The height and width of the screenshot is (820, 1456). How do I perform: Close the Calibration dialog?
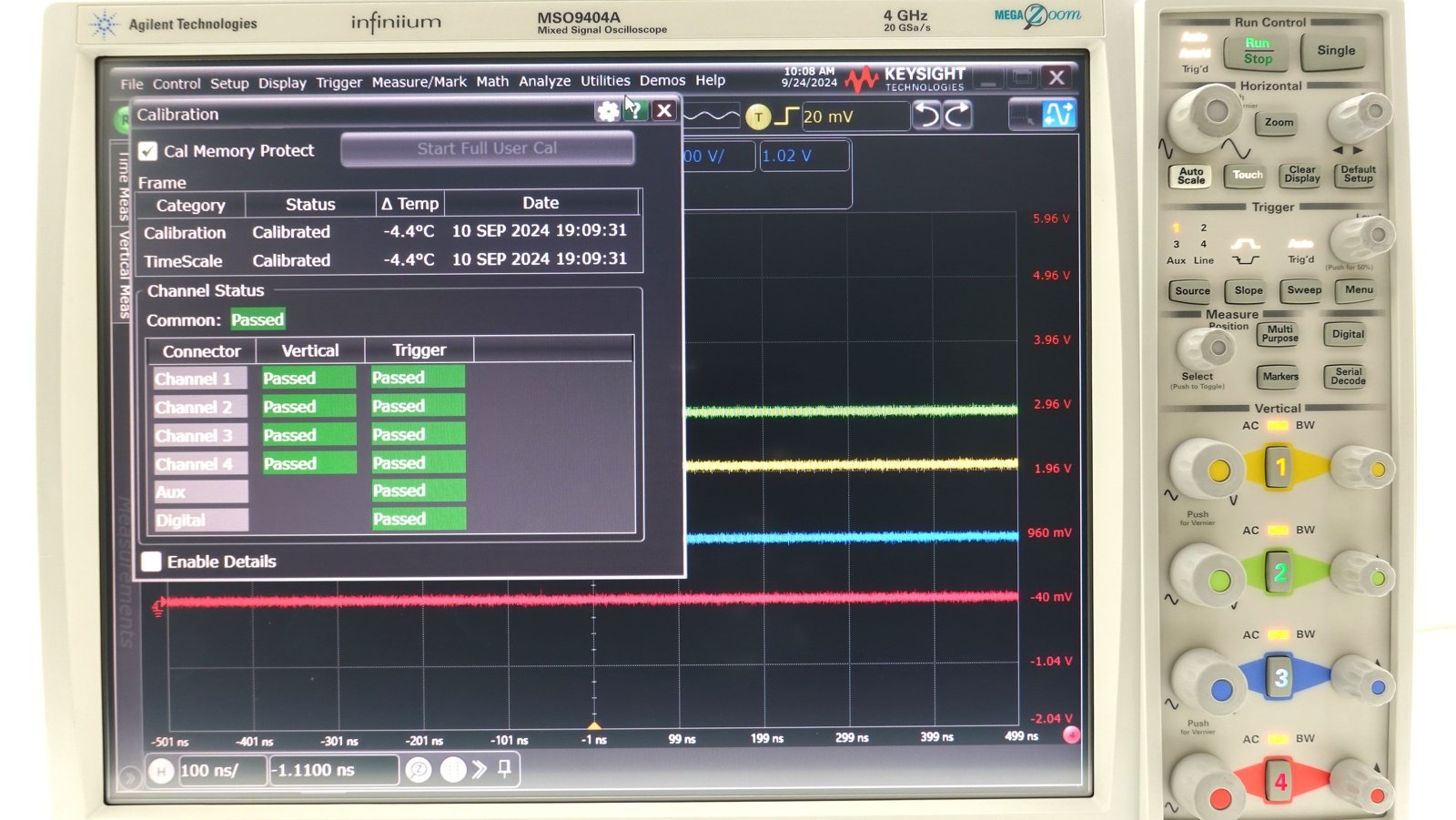(664, 111)
